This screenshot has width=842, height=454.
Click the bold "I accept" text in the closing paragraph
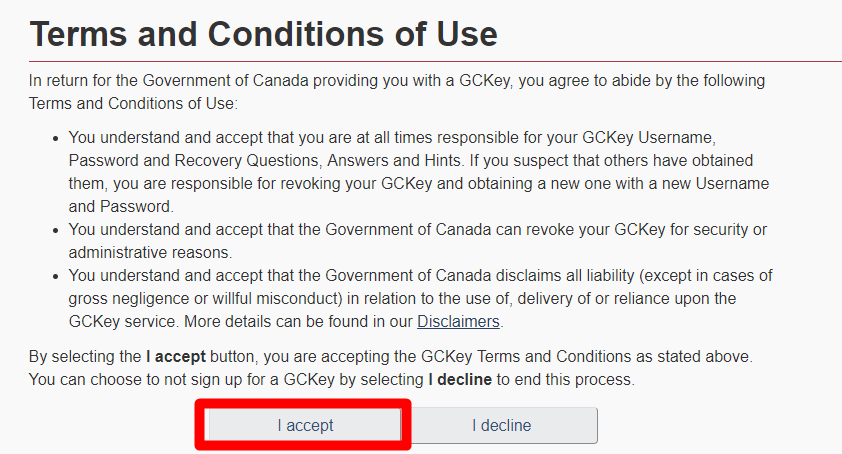(x=174, y=358)
